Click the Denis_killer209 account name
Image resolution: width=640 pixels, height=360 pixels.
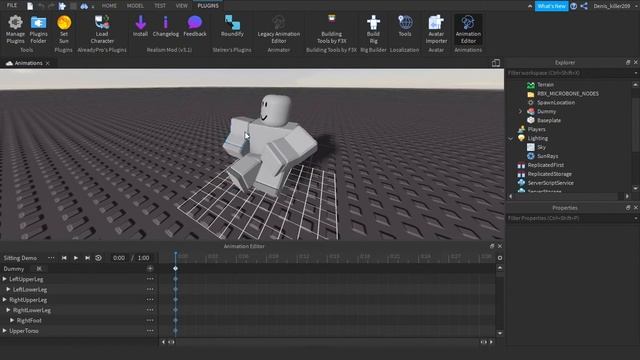click(x=612, y=6)
